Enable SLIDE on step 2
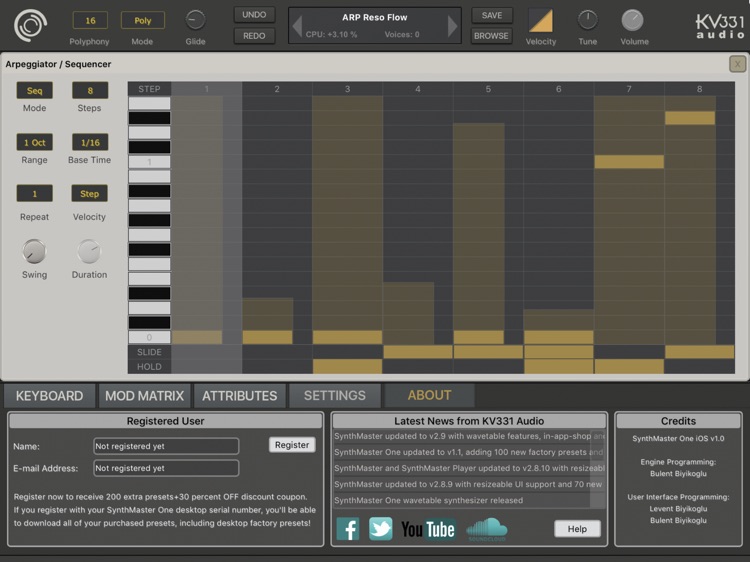 (x=277, y=352)
